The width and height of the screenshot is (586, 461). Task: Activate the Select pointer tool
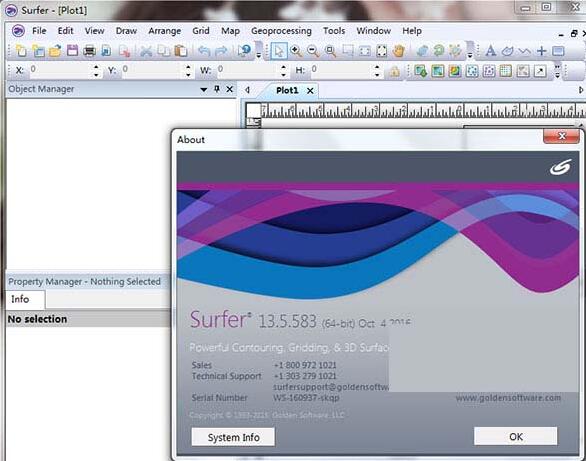[279, 51]
